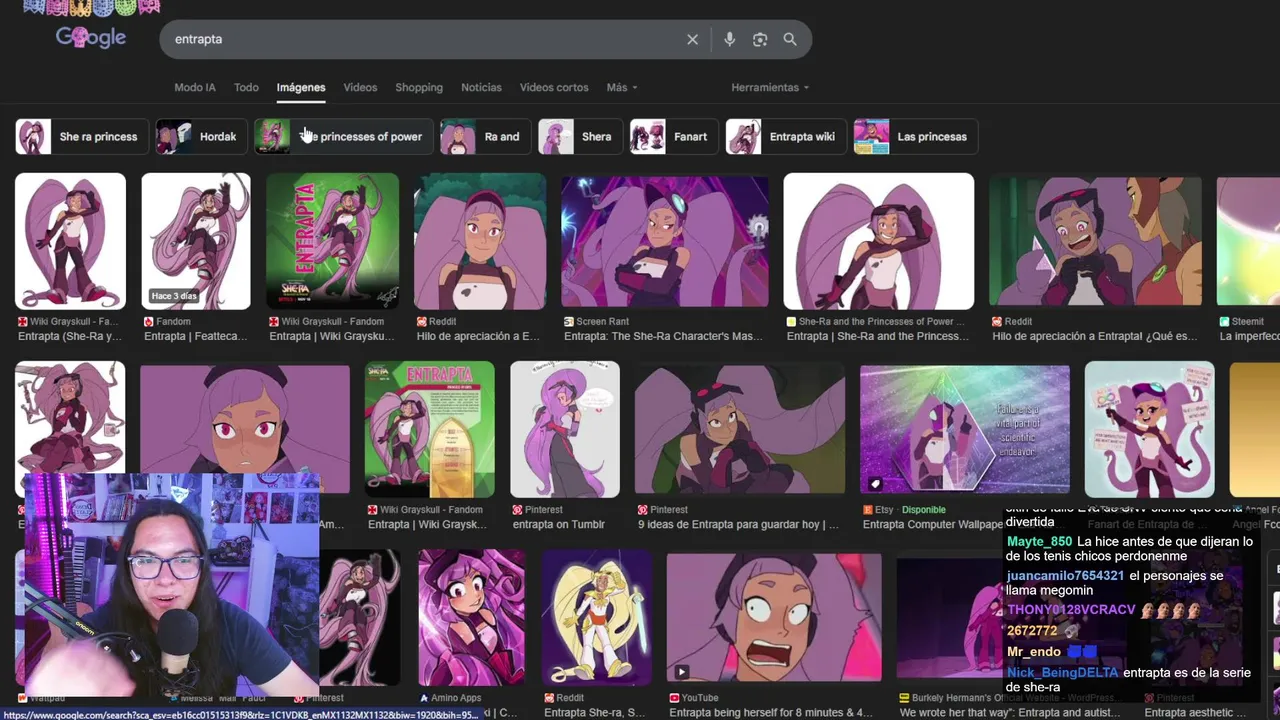The height and width of the screenshot is (720, 1280).
Task: Click chat username juancamilo7654321
Action: coord(1065,576)
